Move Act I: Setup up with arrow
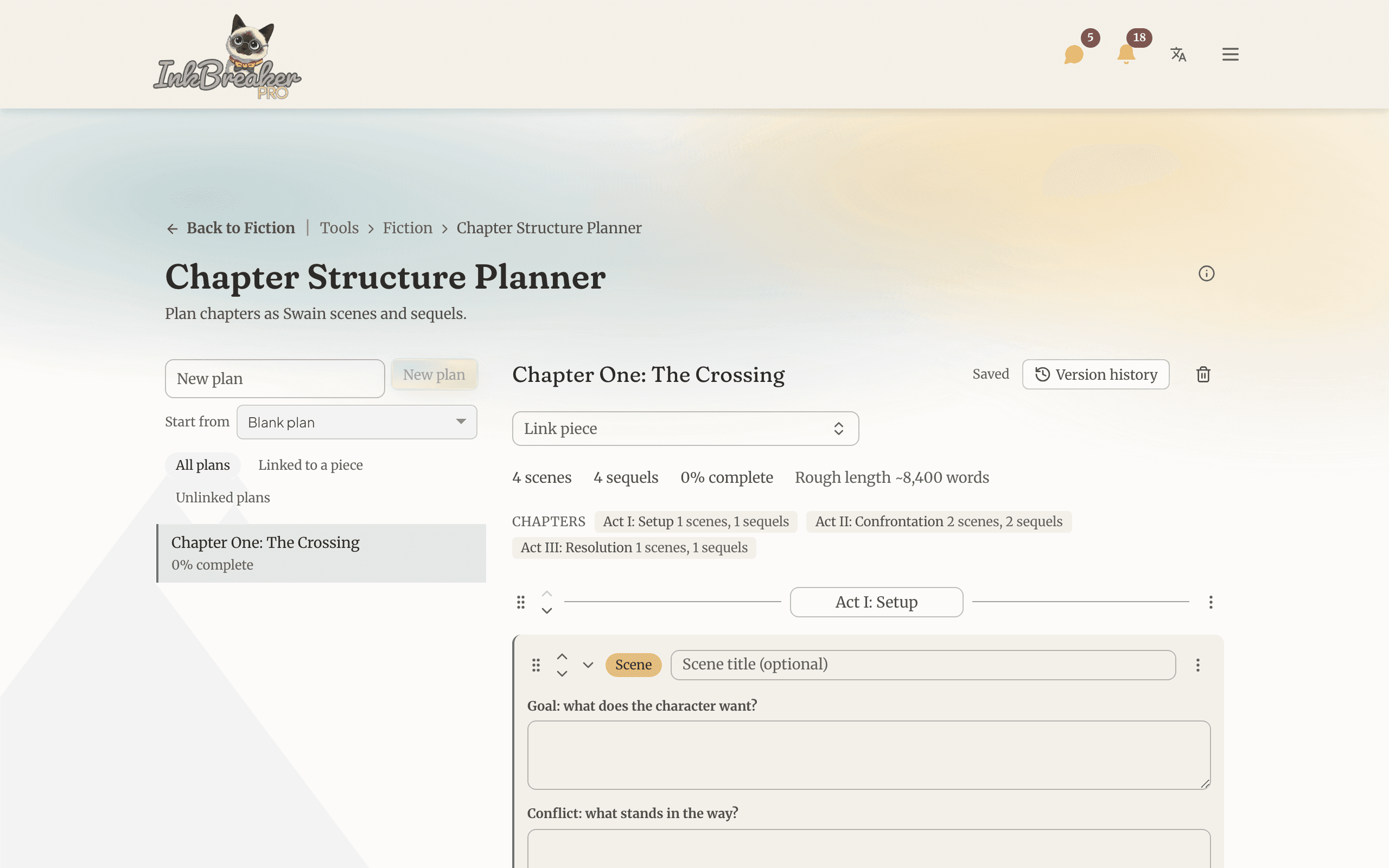This screenshot has width=1389, height=868. [547, 593]
